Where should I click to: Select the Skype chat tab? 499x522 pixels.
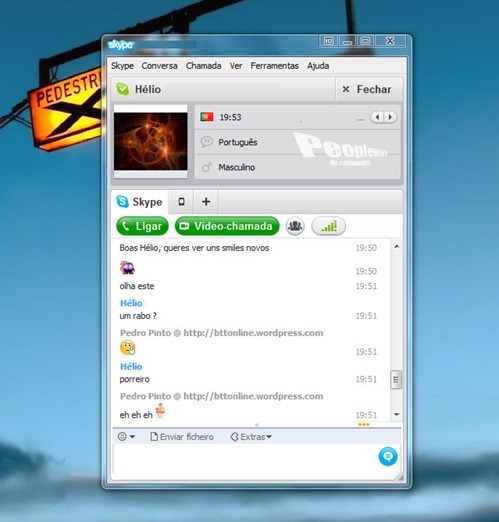(x=140, y=202)
